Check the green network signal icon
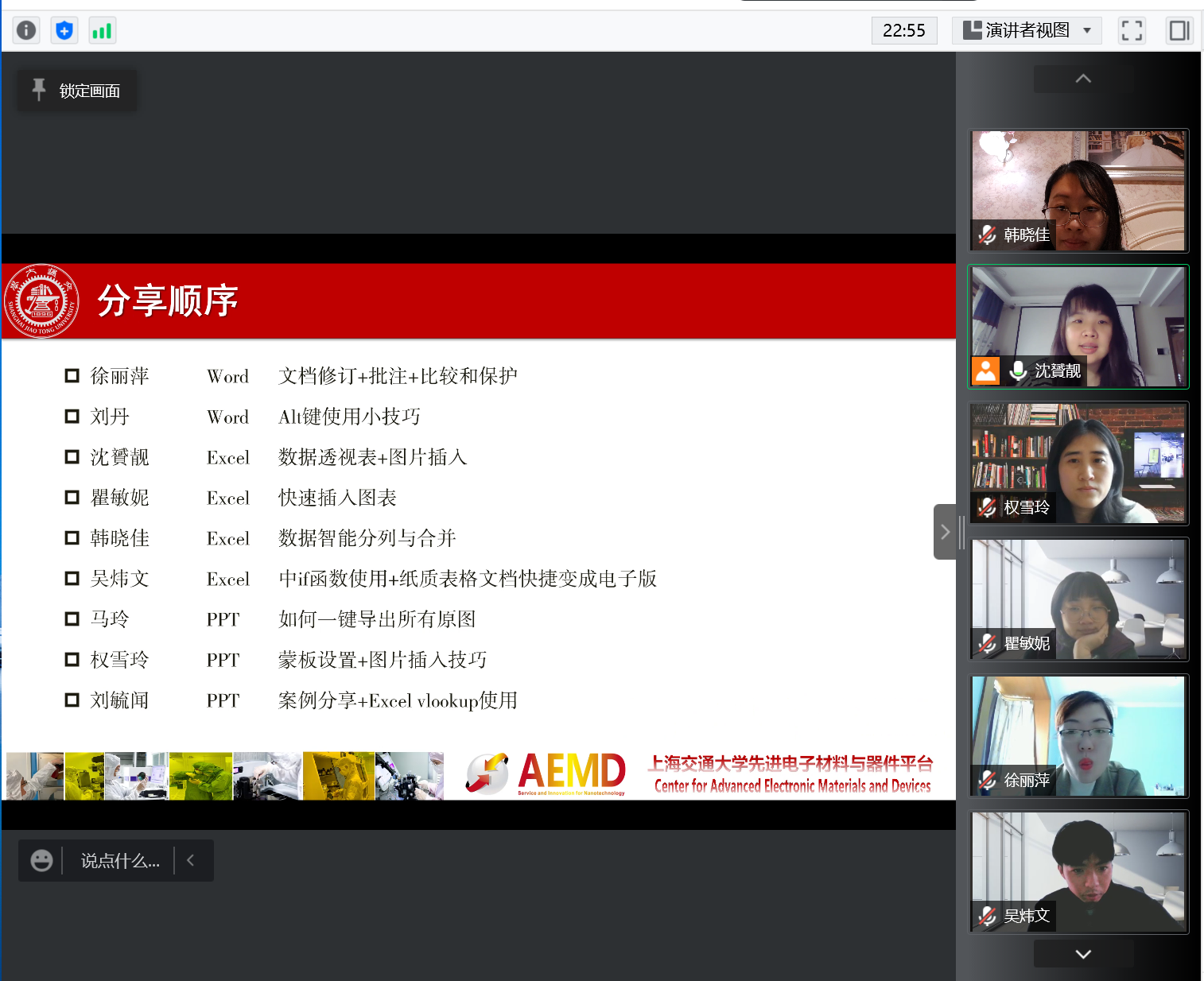The height and width of the screenshot is (981, 1204). coord(102,30)
